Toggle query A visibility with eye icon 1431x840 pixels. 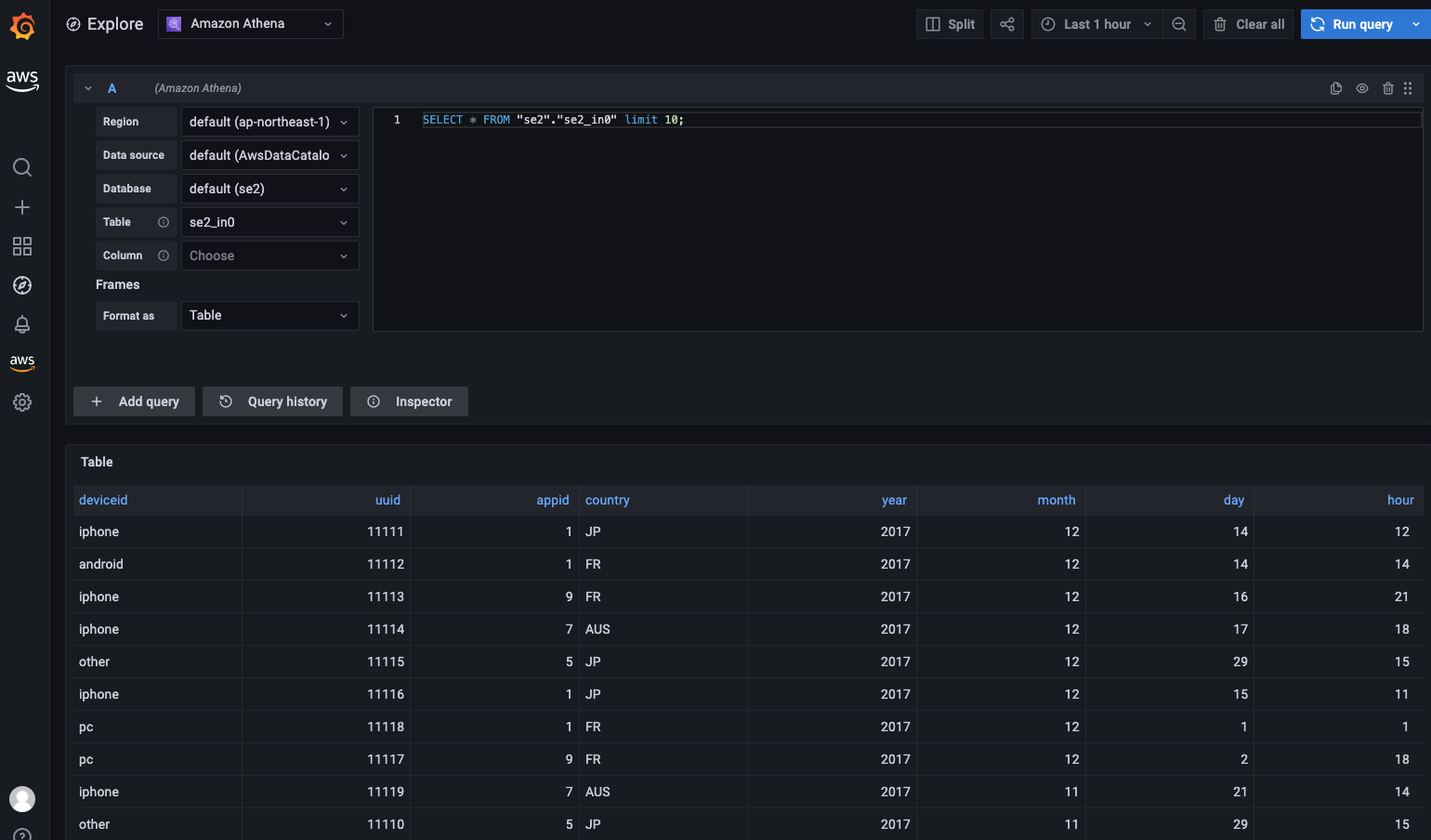point(1362,88)
